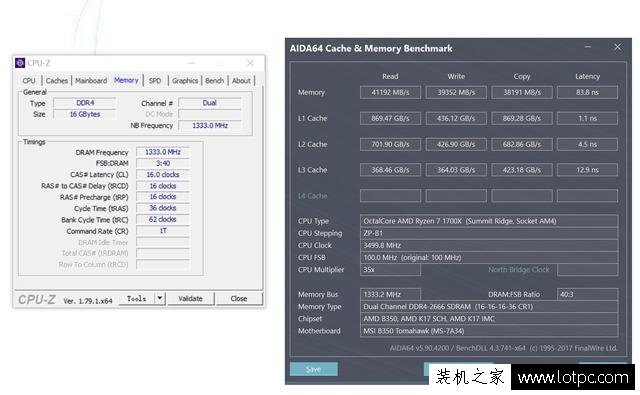Click the Chipset field AMD B350
The image size is (640, 395).
coord(489,319)
